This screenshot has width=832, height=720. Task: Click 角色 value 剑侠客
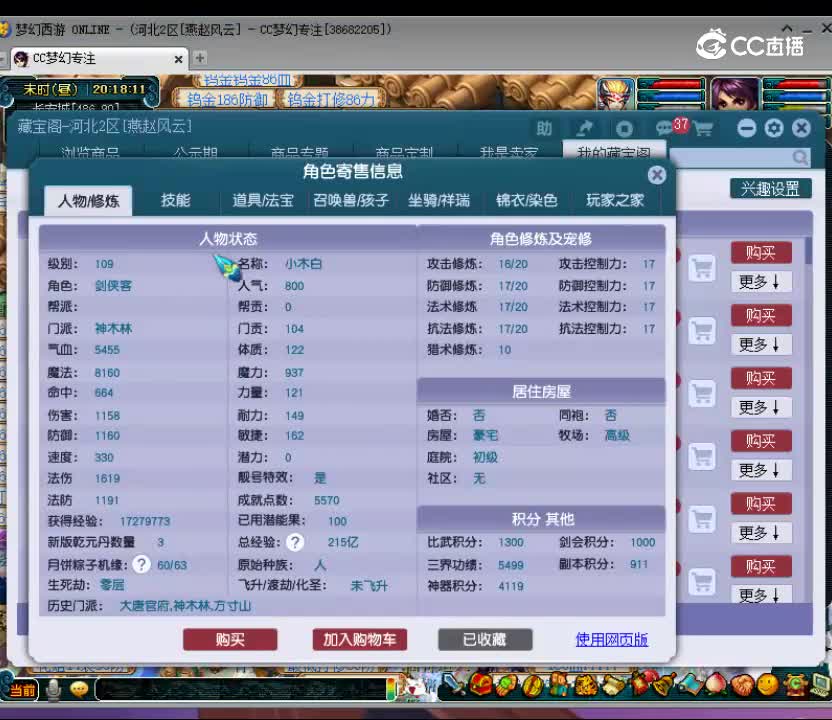point(113,285)
